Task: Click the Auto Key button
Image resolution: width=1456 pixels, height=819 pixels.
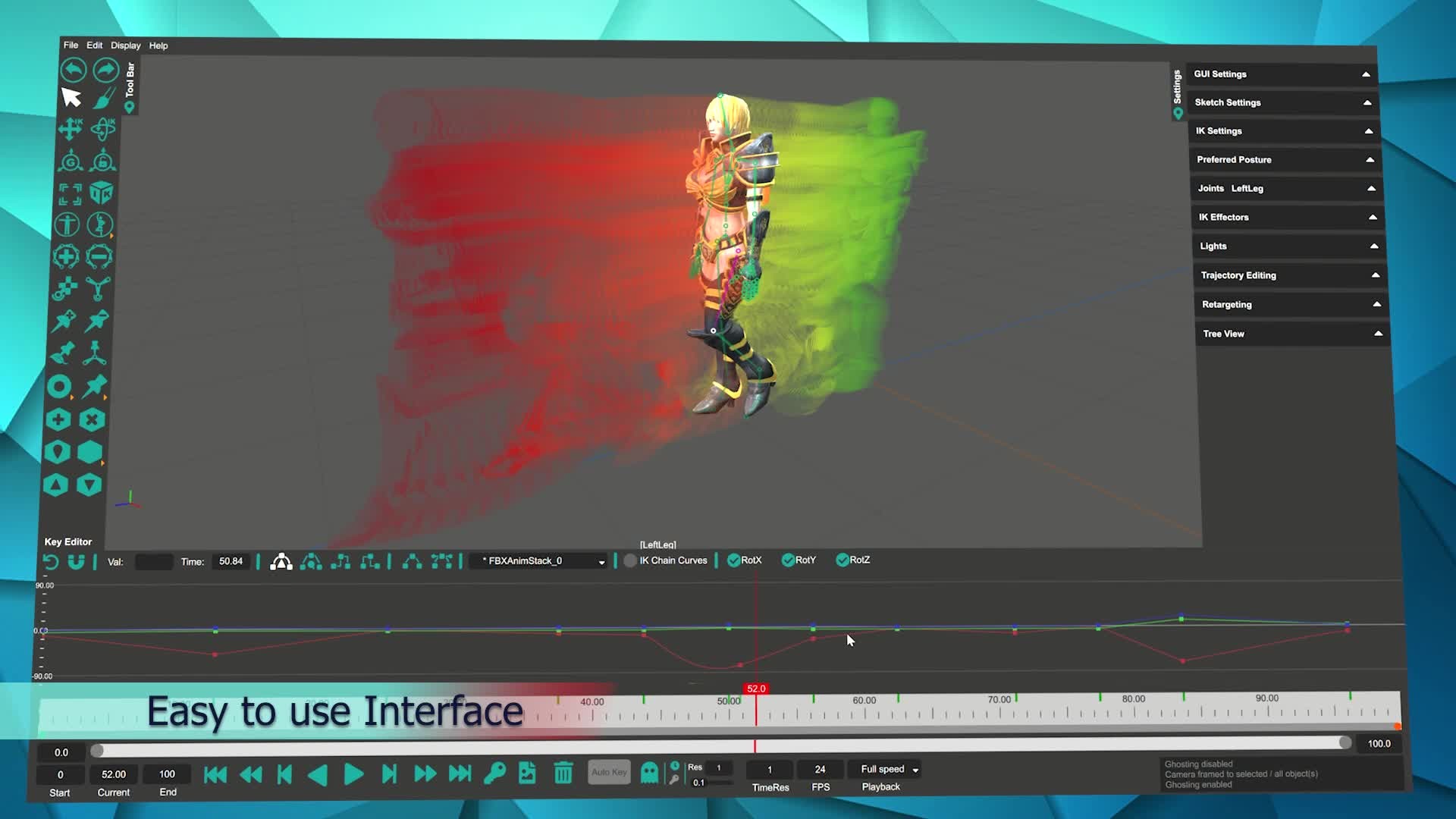Action: (609, 772)
